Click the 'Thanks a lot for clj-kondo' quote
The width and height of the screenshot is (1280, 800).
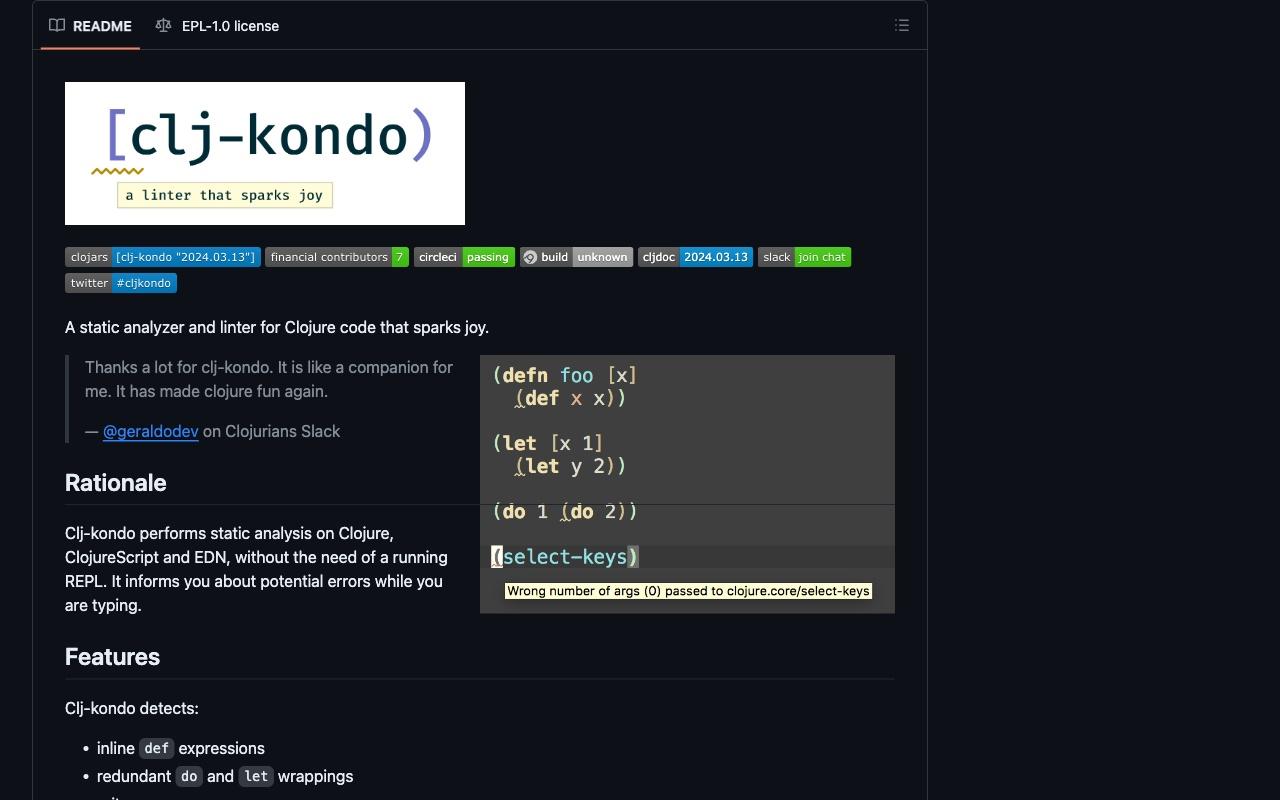[x=269, y=379]
